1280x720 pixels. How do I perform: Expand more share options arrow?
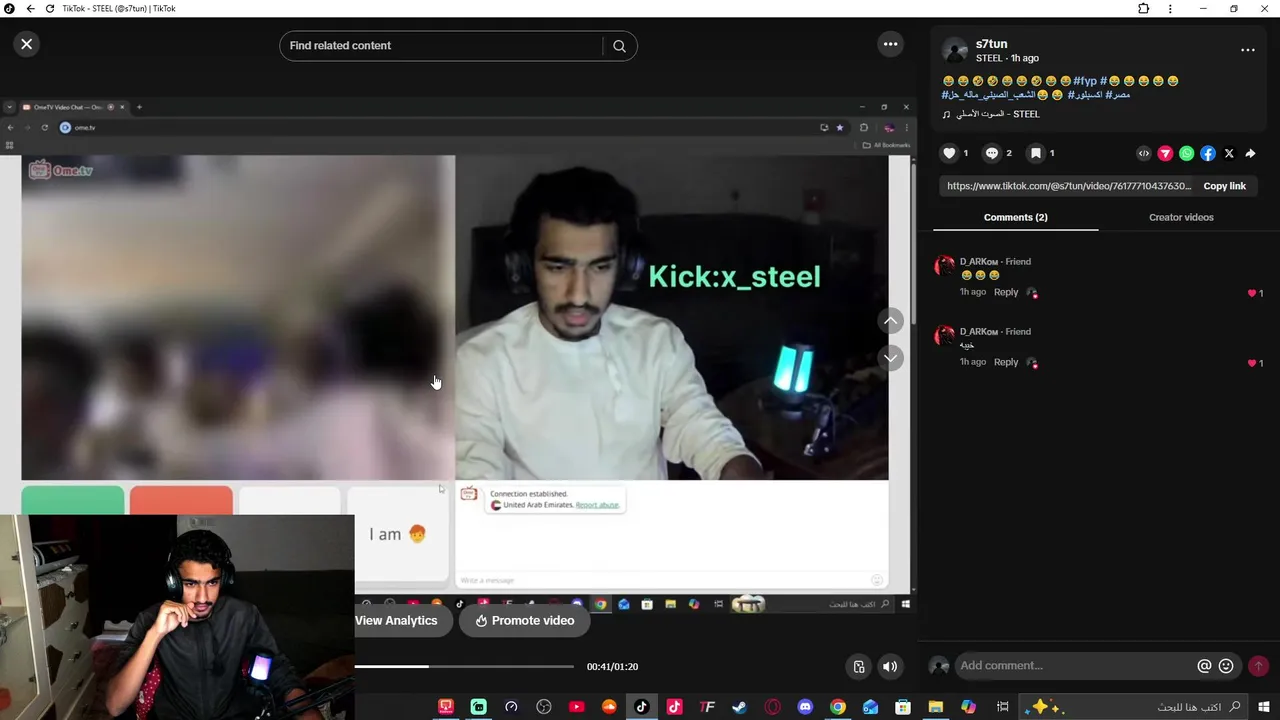1250,154
